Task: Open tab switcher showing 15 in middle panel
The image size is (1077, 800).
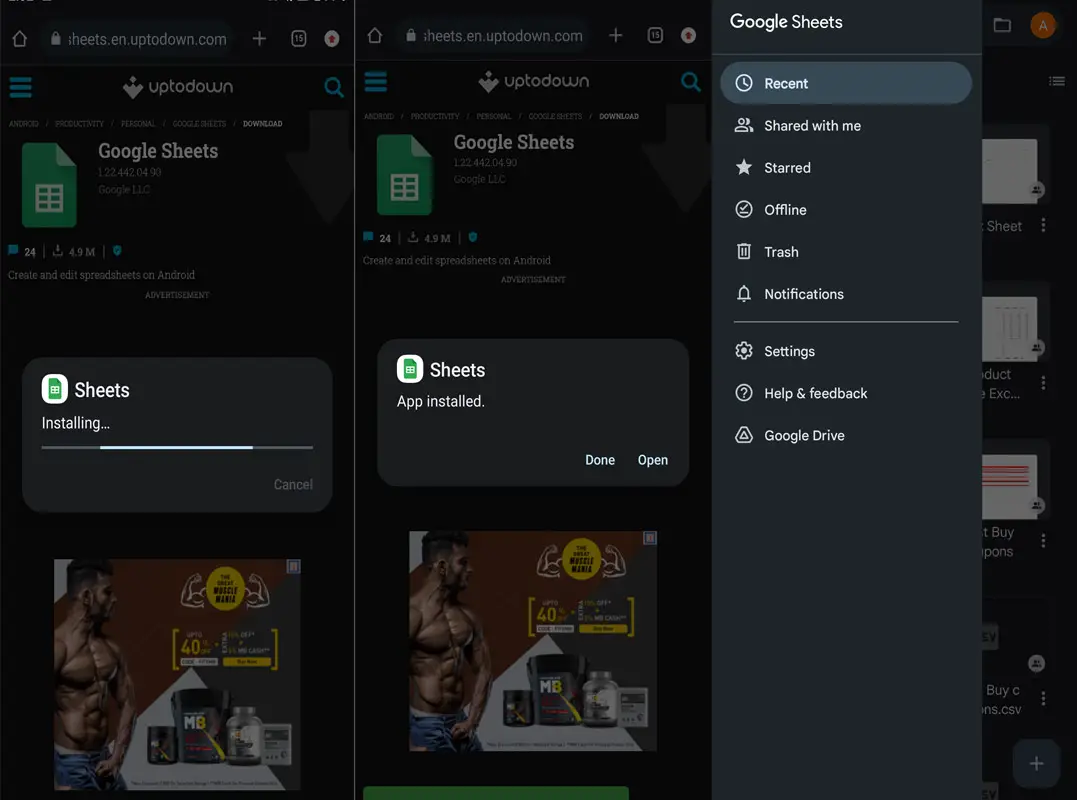Action: 655,35
